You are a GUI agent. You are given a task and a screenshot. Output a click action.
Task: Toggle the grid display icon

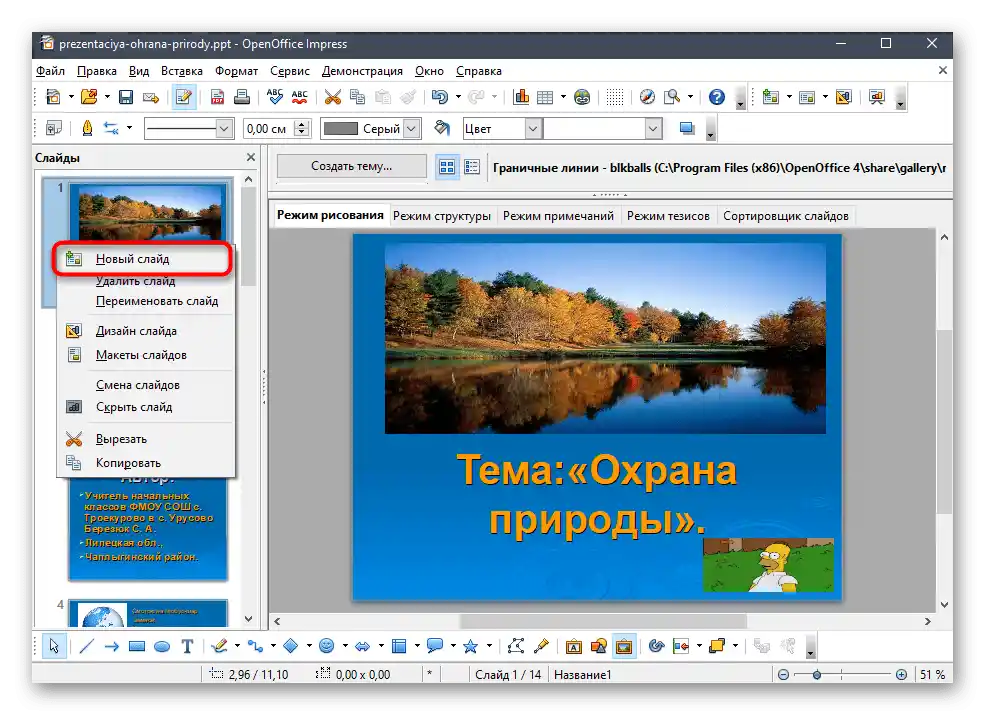point(616,97)
